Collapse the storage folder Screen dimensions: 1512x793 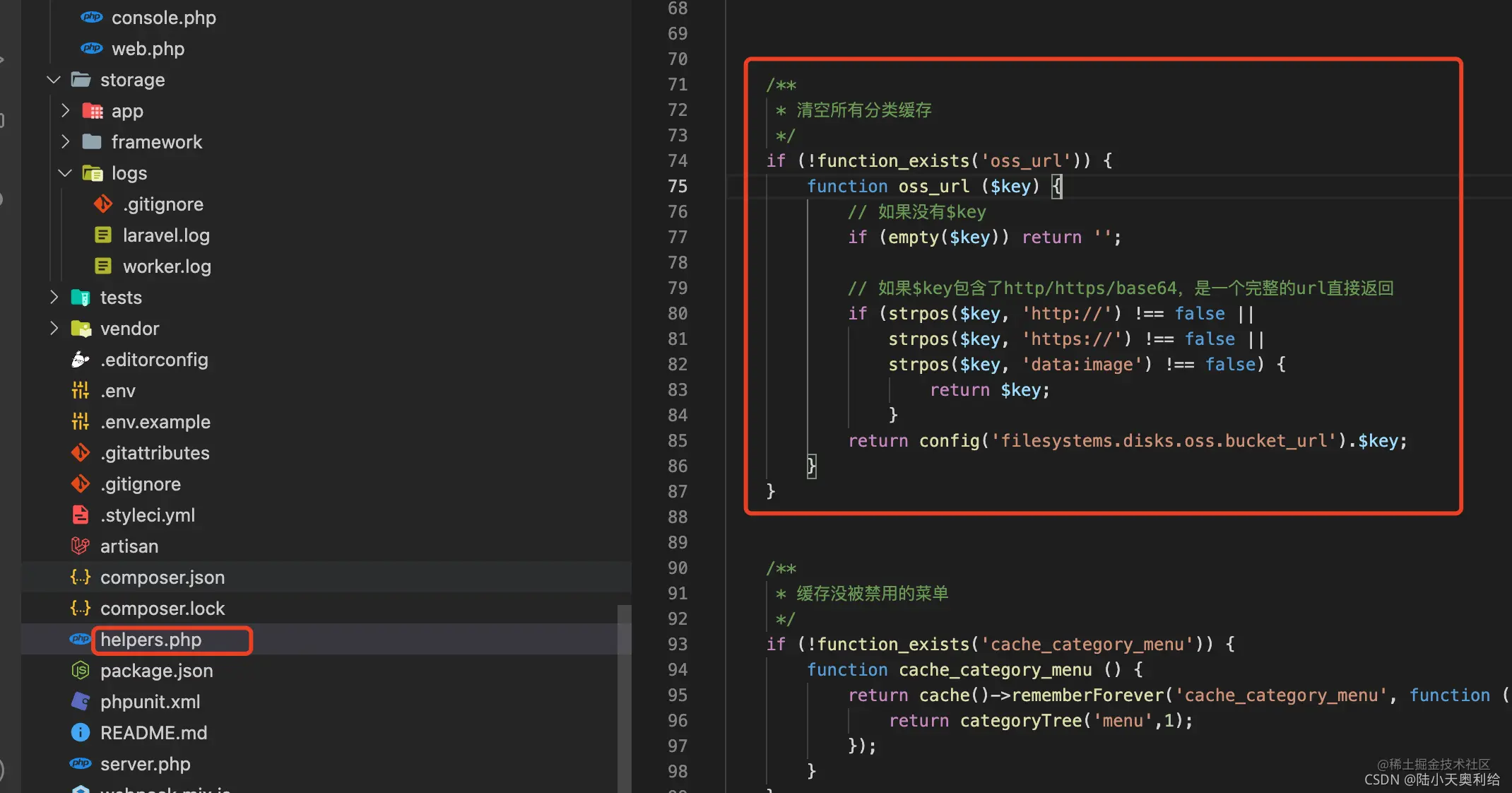54,79
